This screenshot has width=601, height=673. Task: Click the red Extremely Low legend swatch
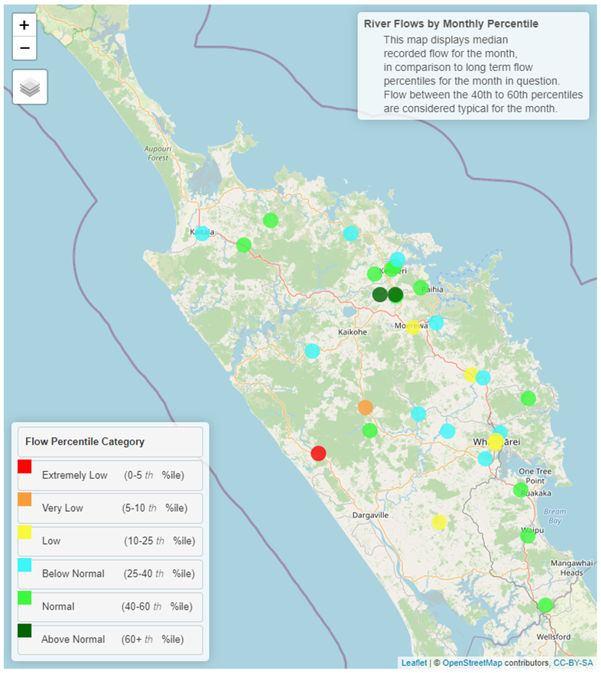[24, 467]
